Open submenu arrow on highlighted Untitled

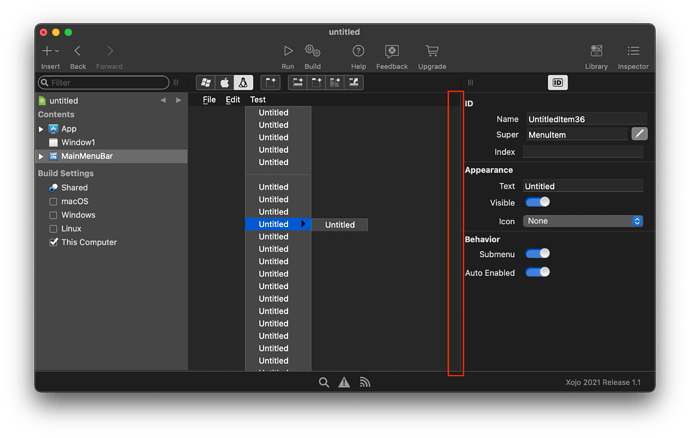303,224
